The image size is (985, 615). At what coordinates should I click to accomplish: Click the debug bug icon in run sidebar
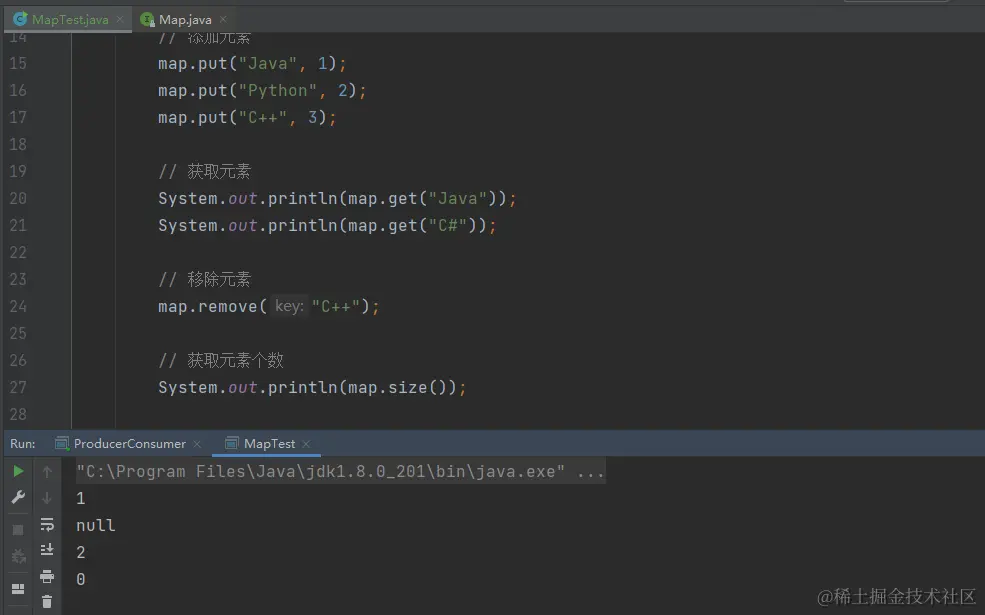tap(18, 557)
